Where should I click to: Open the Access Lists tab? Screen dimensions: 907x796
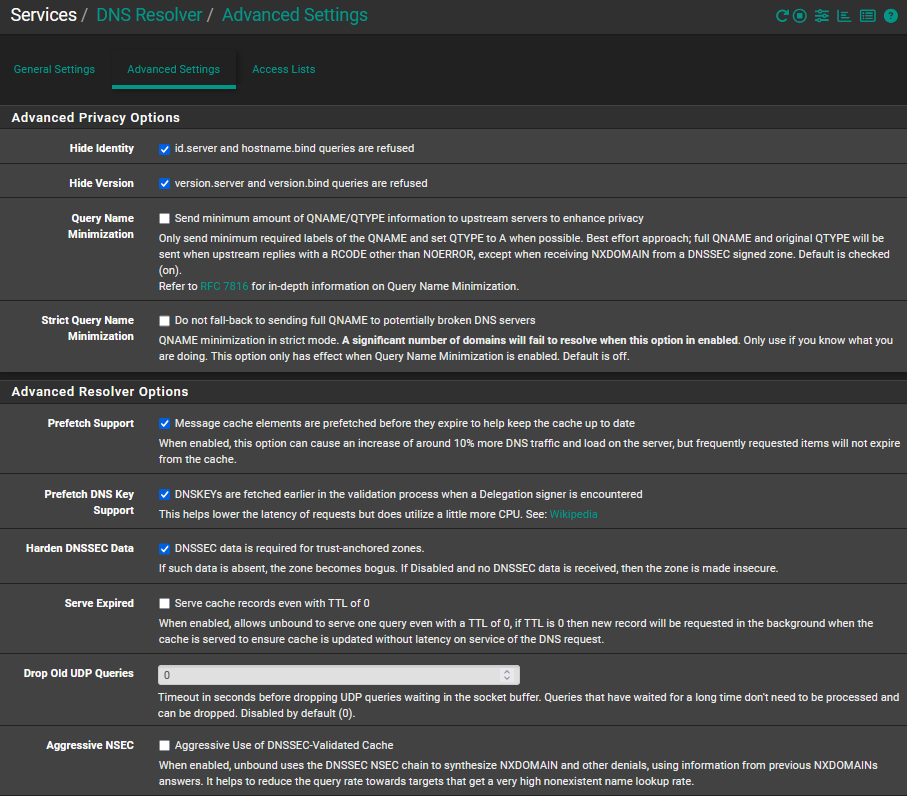(283, 70)
